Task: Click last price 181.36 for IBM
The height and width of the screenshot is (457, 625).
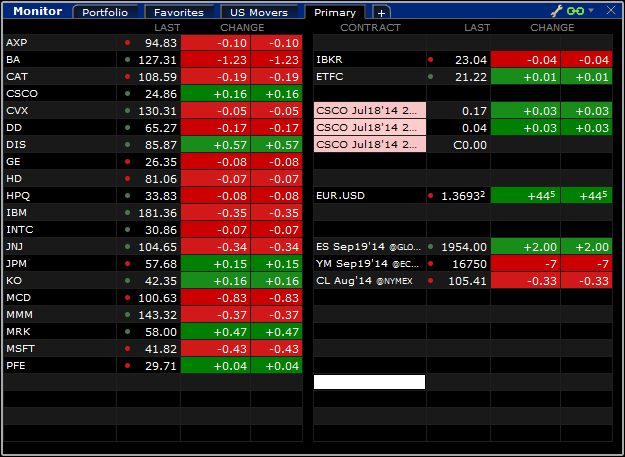Action: pos(157,213)
